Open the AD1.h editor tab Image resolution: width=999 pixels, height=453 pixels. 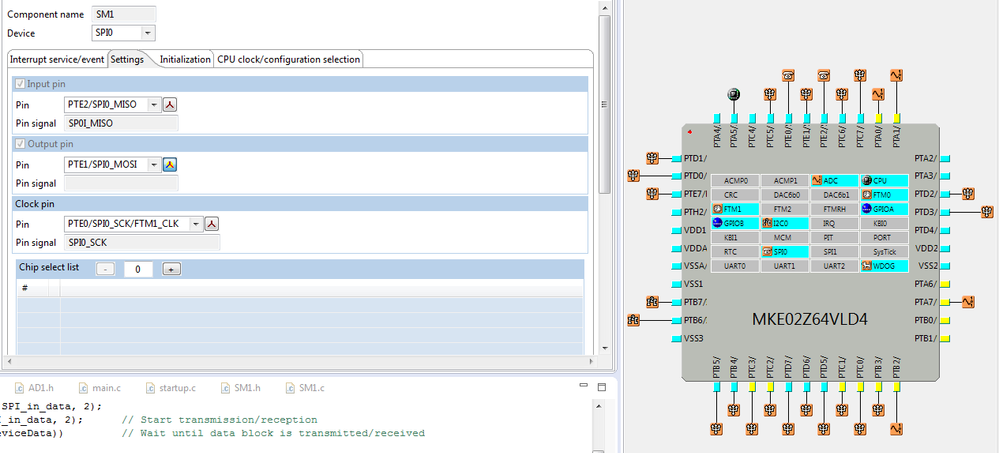[x=35, y=387]
